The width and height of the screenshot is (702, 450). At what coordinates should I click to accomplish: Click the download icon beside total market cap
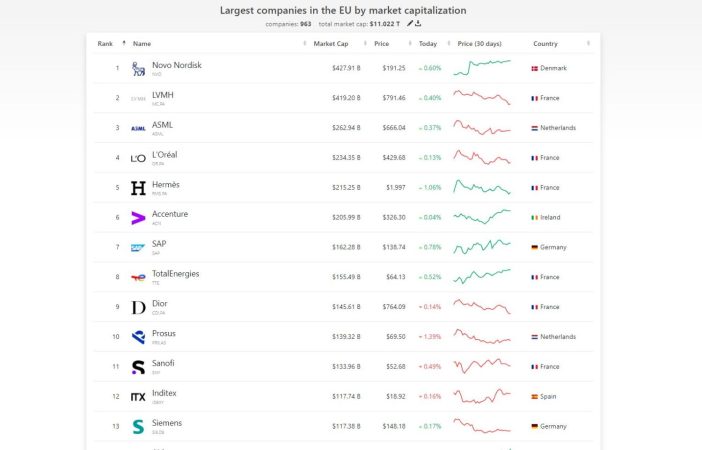coord(418,23)
